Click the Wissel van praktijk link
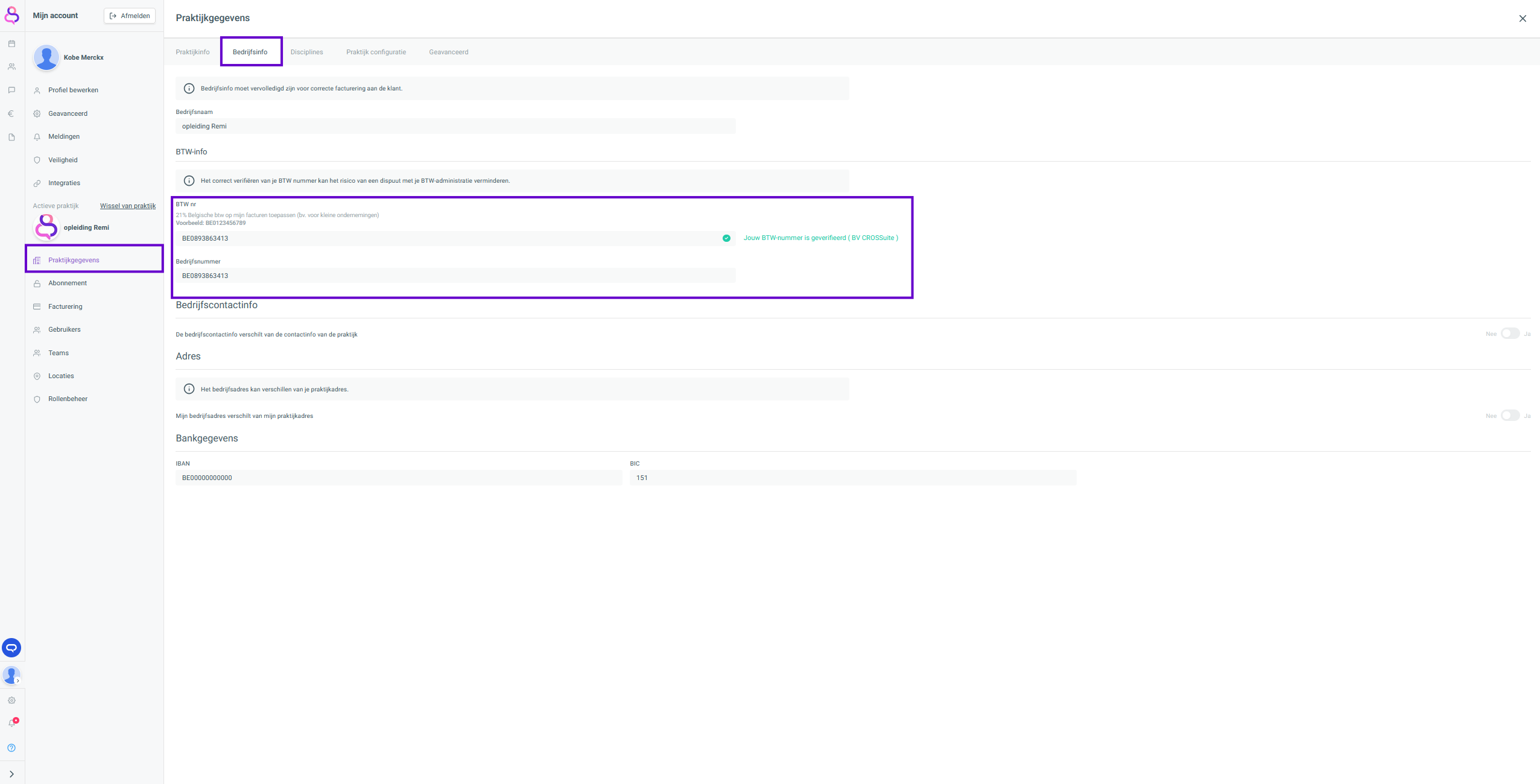The width and height of the screenshot is (1540, 784). (x=128, y=206)
